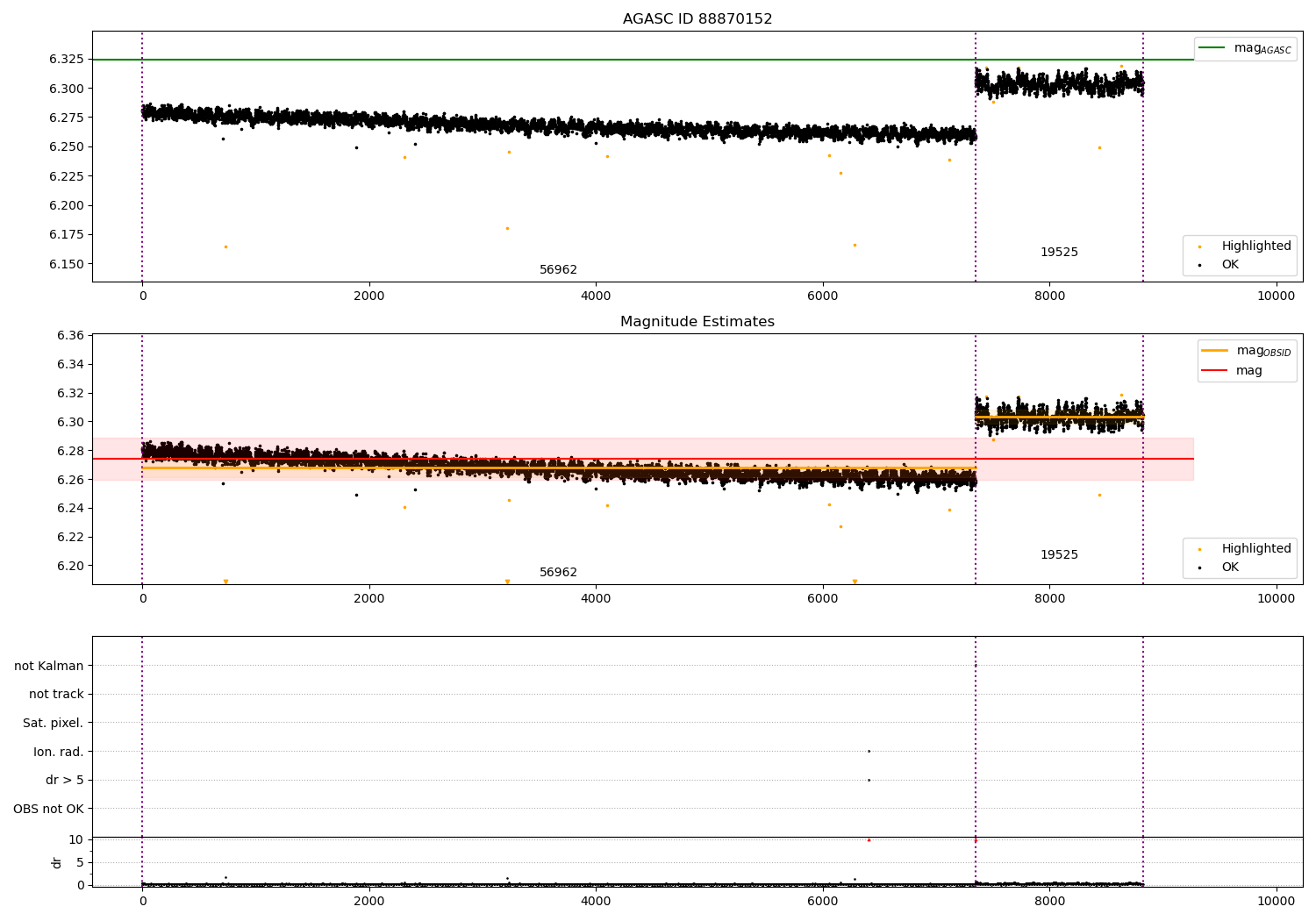Screen dimensions: 1316x921
Task: Click the 'Ion. rad.' flag dot near 6400
Action: click(869, 751)
